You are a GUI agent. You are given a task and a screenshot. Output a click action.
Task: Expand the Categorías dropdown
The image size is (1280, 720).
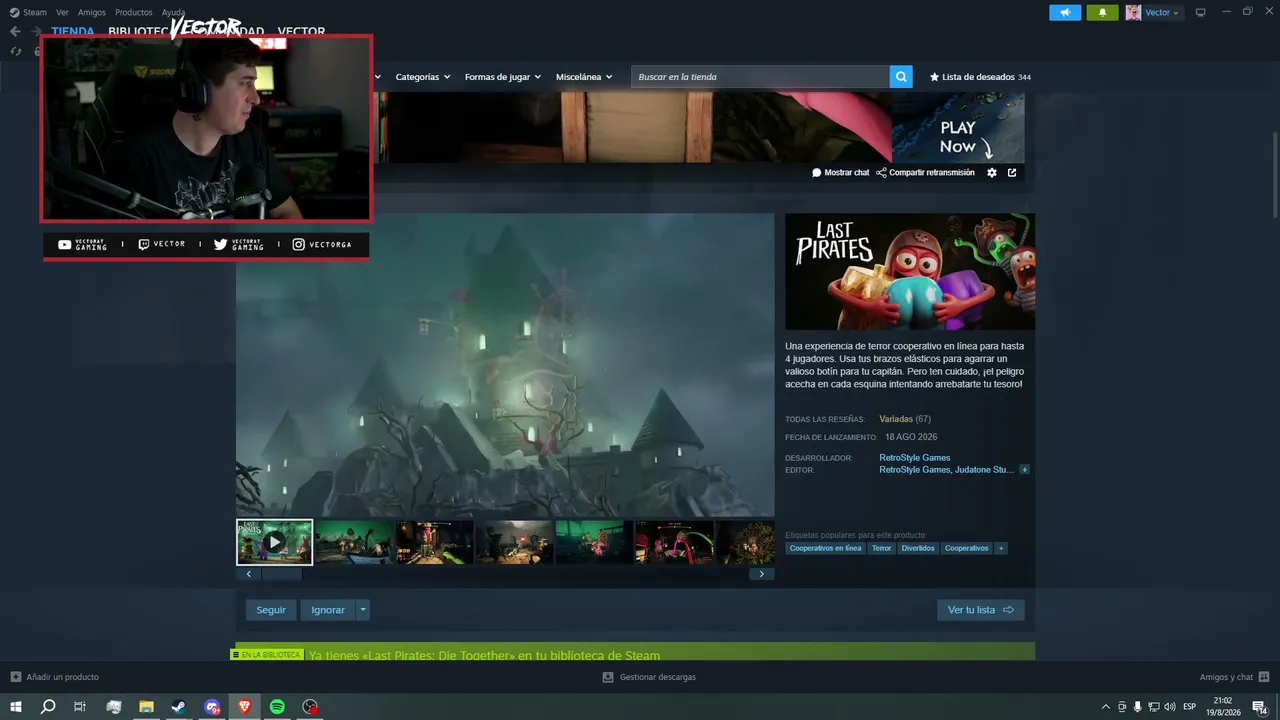point(422,77)
